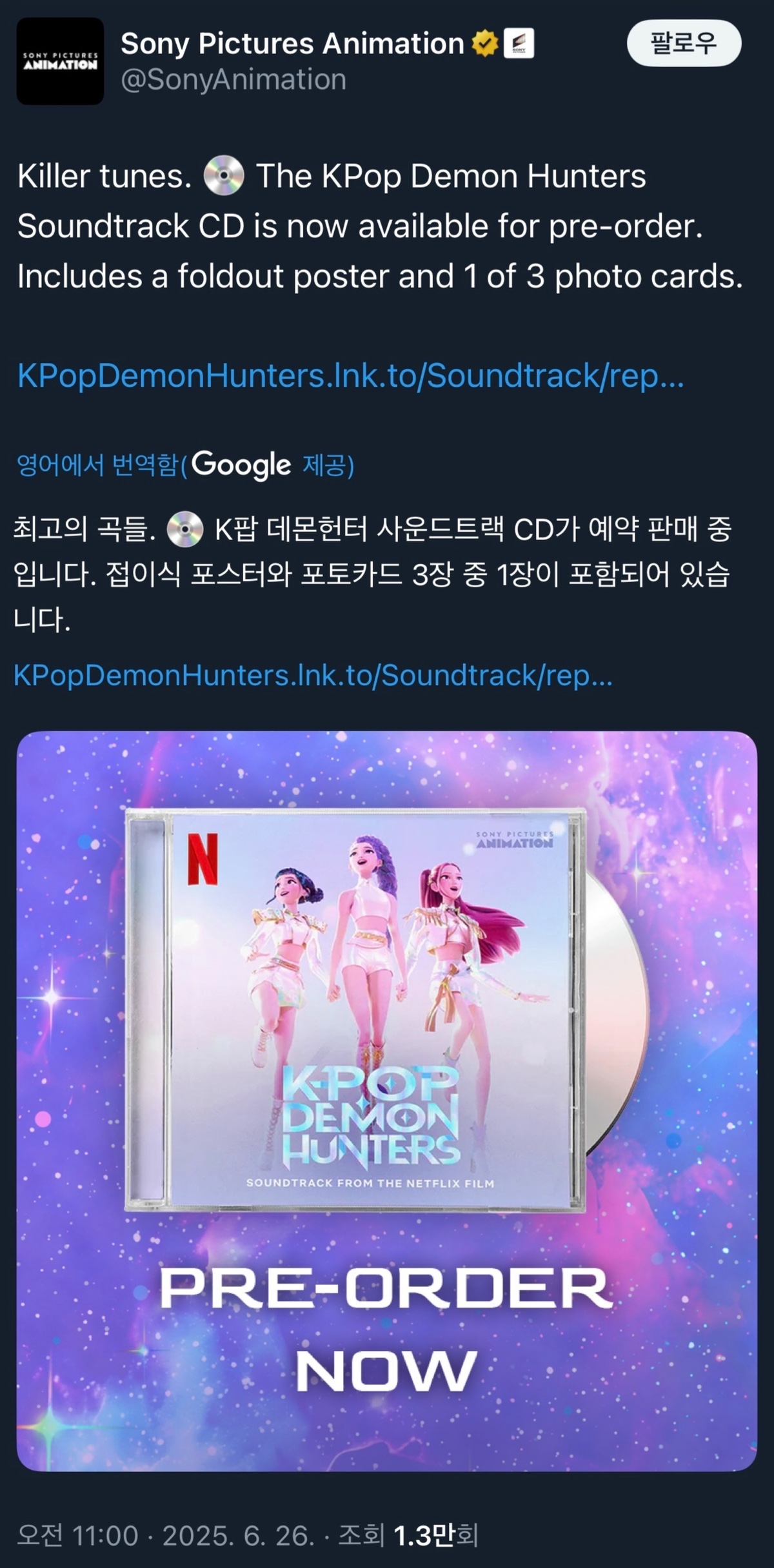Open the pre-order promotional image

point(387,1101)
